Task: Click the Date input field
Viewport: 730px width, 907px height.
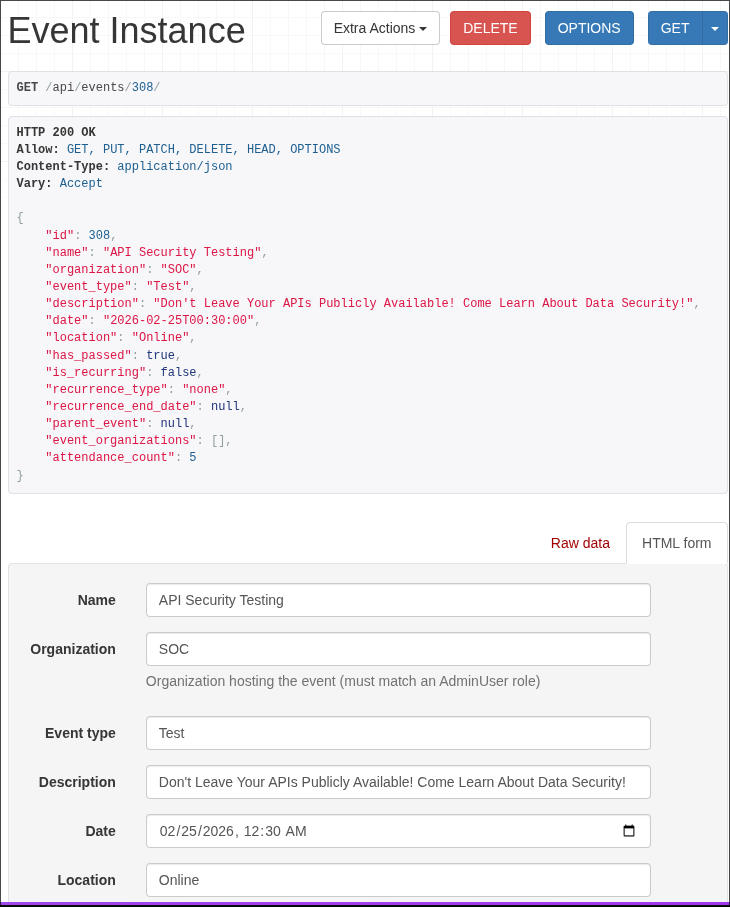Action: coord(398,831)
